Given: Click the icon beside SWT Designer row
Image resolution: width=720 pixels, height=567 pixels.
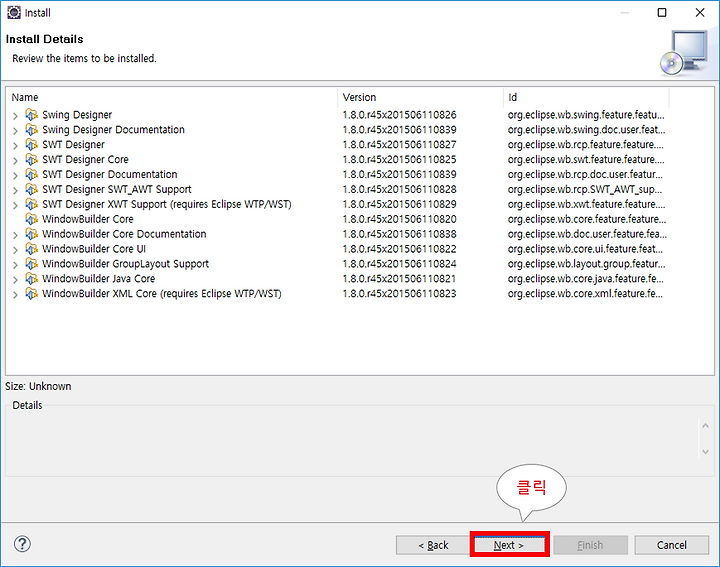Looking at the screenshot, I should tap(32, 144).
